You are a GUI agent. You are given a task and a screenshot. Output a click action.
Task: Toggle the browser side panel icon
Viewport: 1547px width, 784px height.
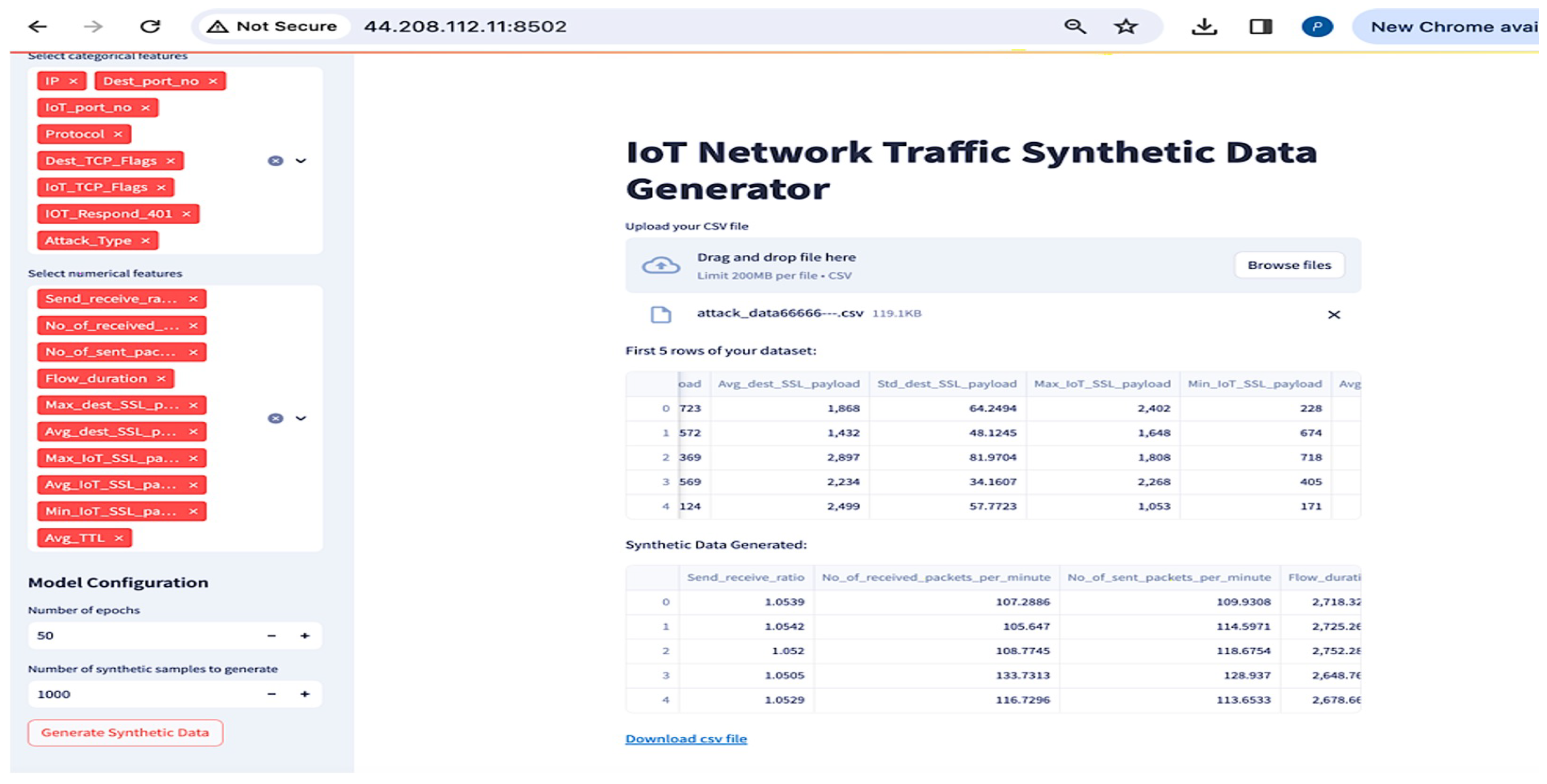point(1261,26)
